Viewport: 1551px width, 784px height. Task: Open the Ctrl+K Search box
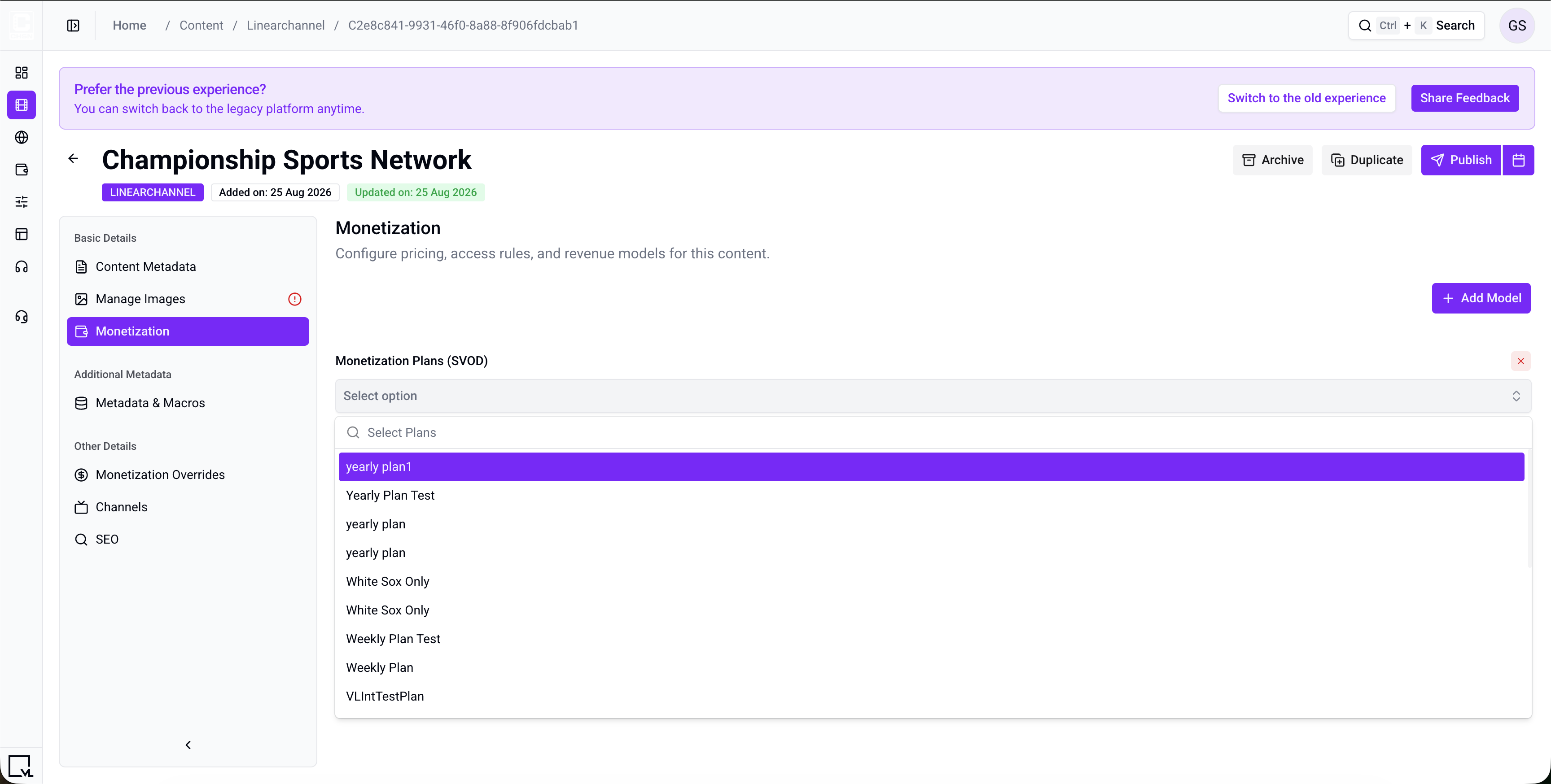click(1416, 25)
